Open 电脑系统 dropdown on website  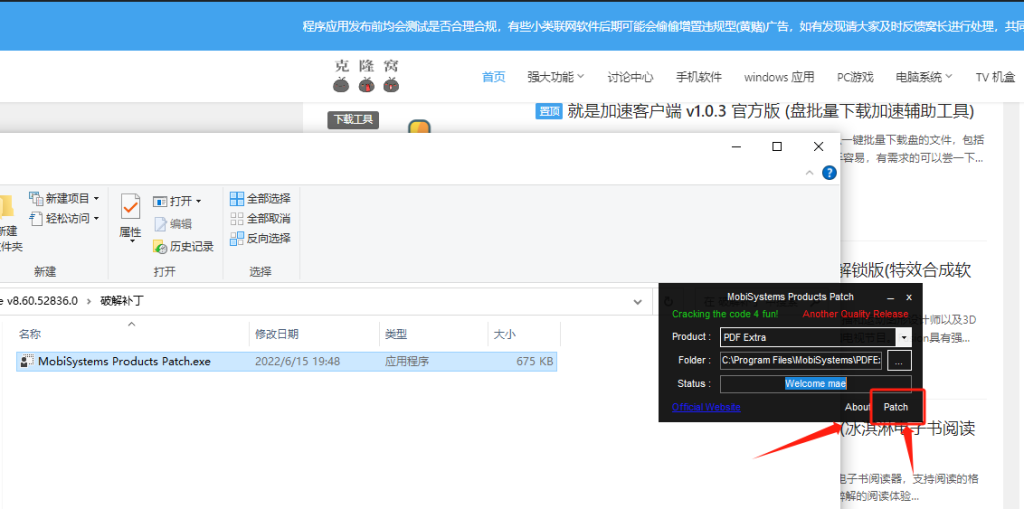924,77
